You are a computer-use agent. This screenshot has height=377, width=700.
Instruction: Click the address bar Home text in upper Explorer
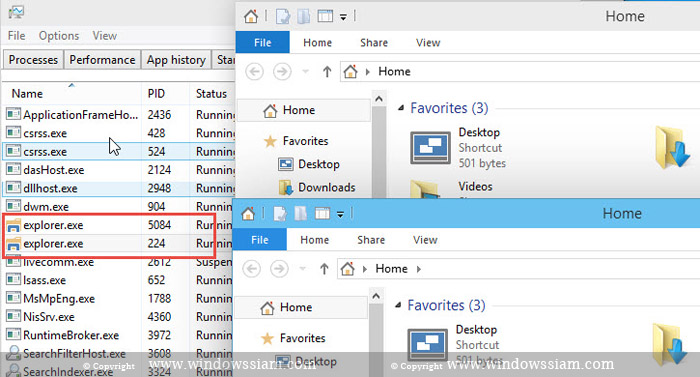point(394,71)
